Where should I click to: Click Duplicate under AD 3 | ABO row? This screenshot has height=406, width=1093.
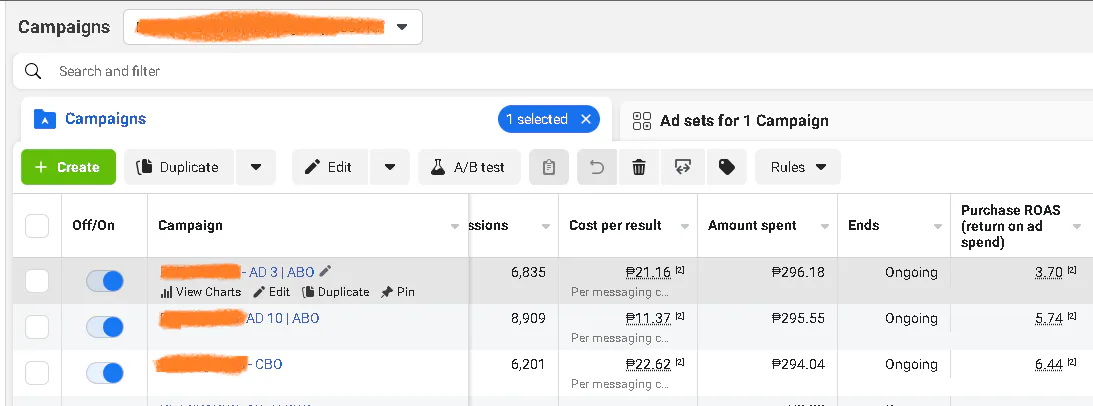pos(336,292)
